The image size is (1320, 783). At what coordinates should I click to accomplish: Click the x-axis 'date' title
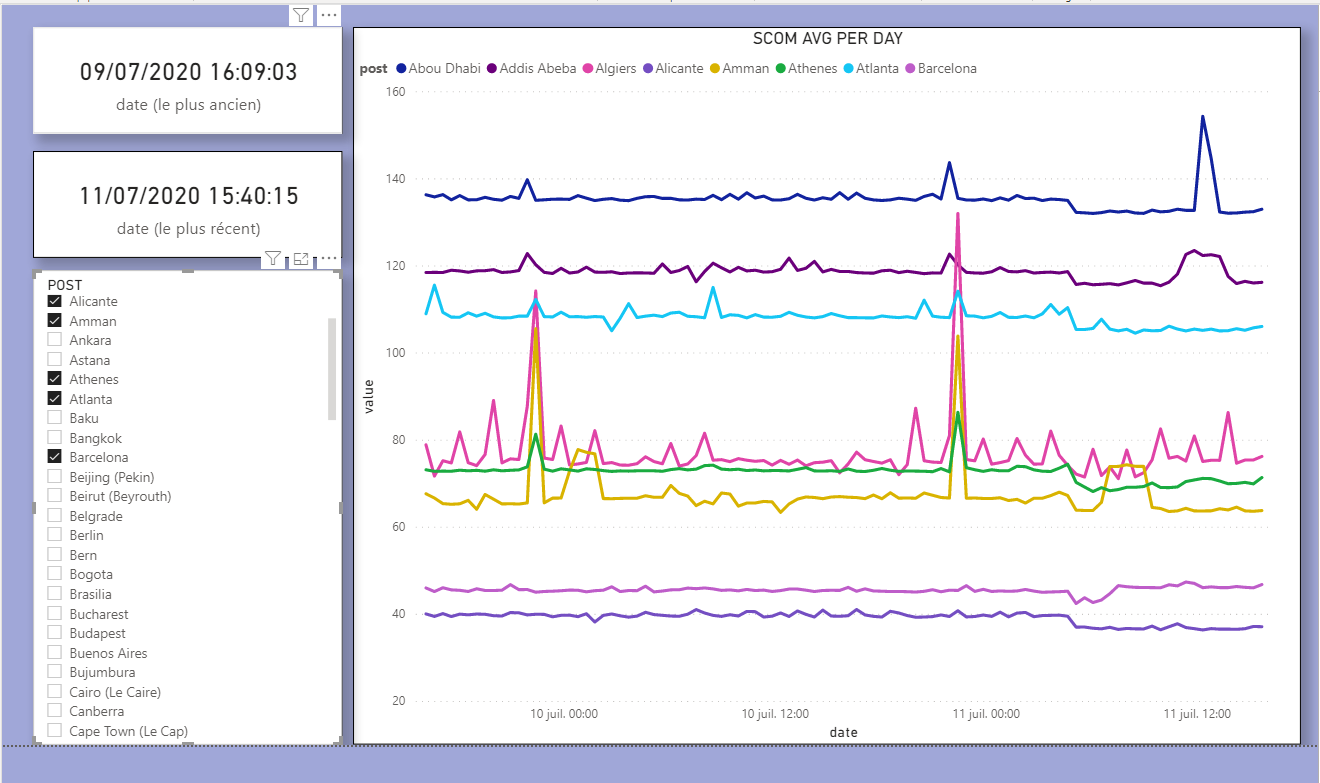click(843, 732)
